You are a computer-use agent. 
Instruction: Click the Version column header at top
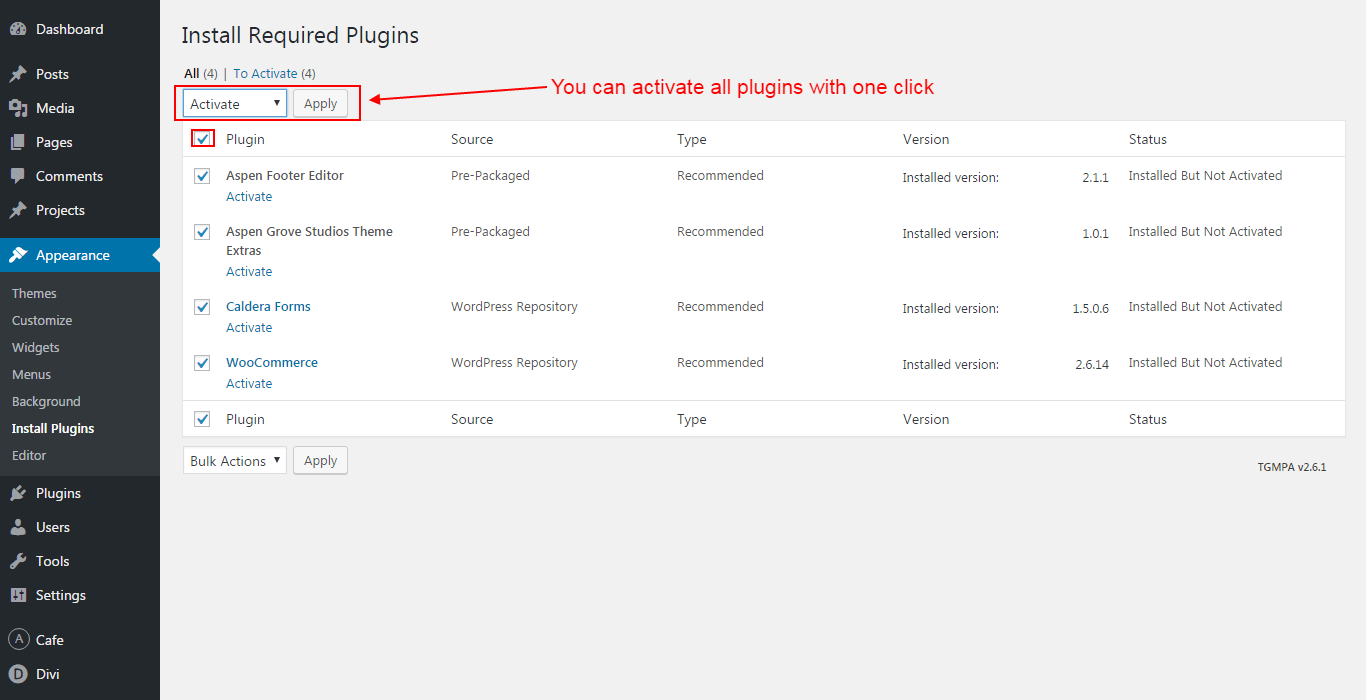click(x=926, y=139)
